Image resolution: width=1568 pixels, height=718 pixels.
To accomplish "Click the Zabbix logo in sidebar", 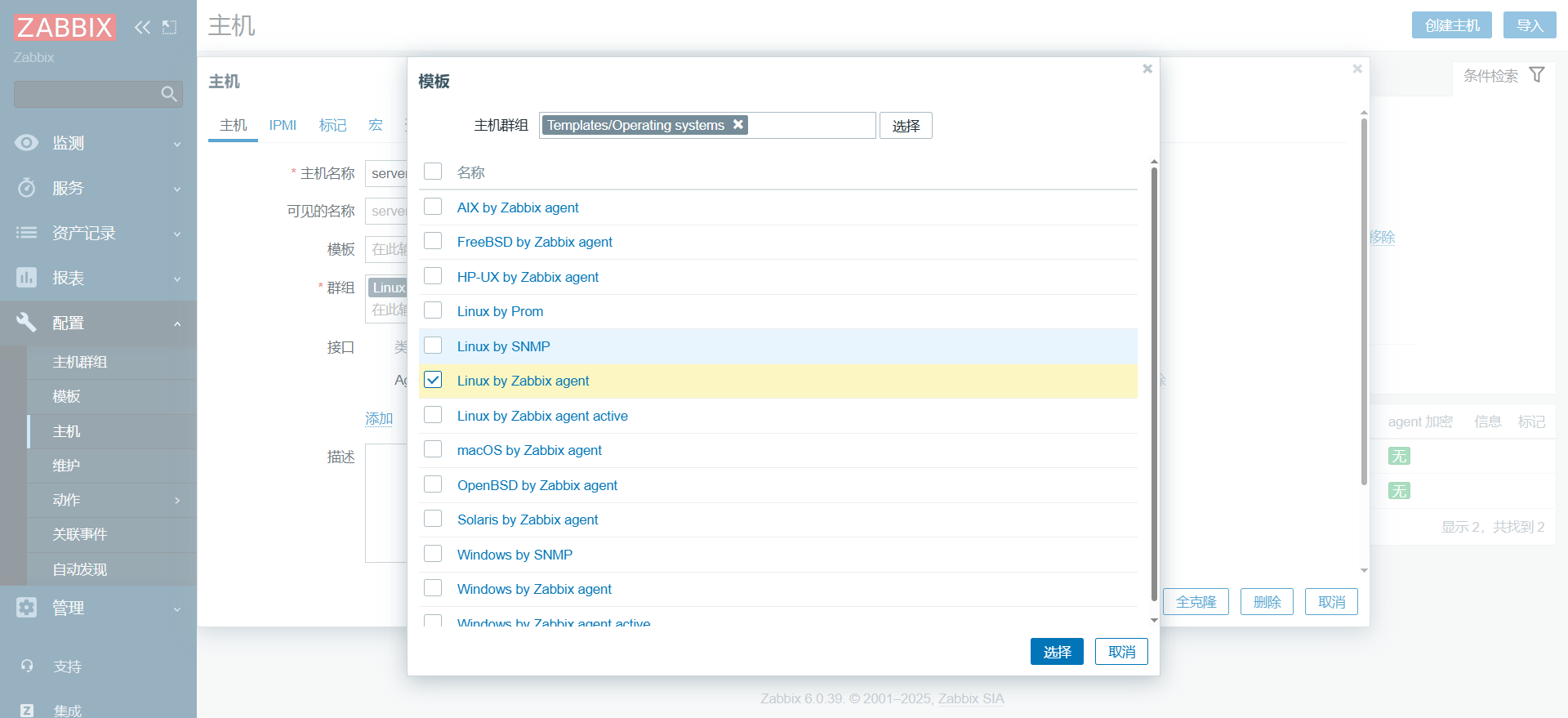I will point(65,28).
